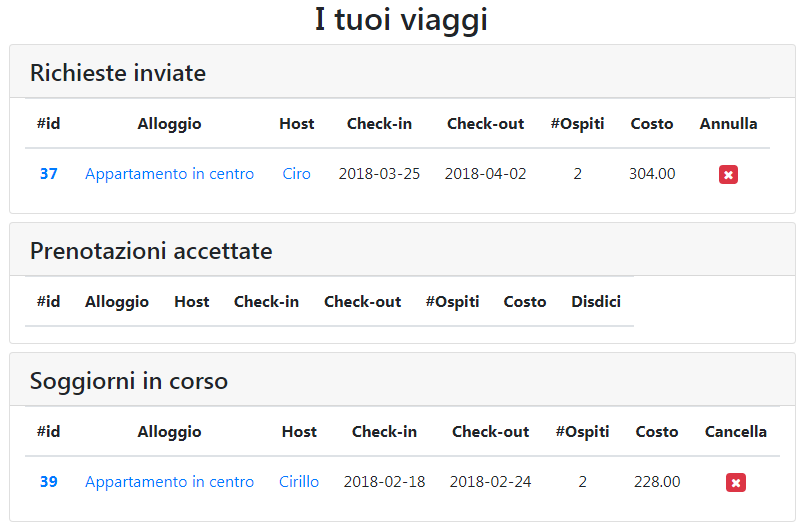Open Appartamento in centro in Soggiorni in corso

pyautogui.click(x=170, y=482)
